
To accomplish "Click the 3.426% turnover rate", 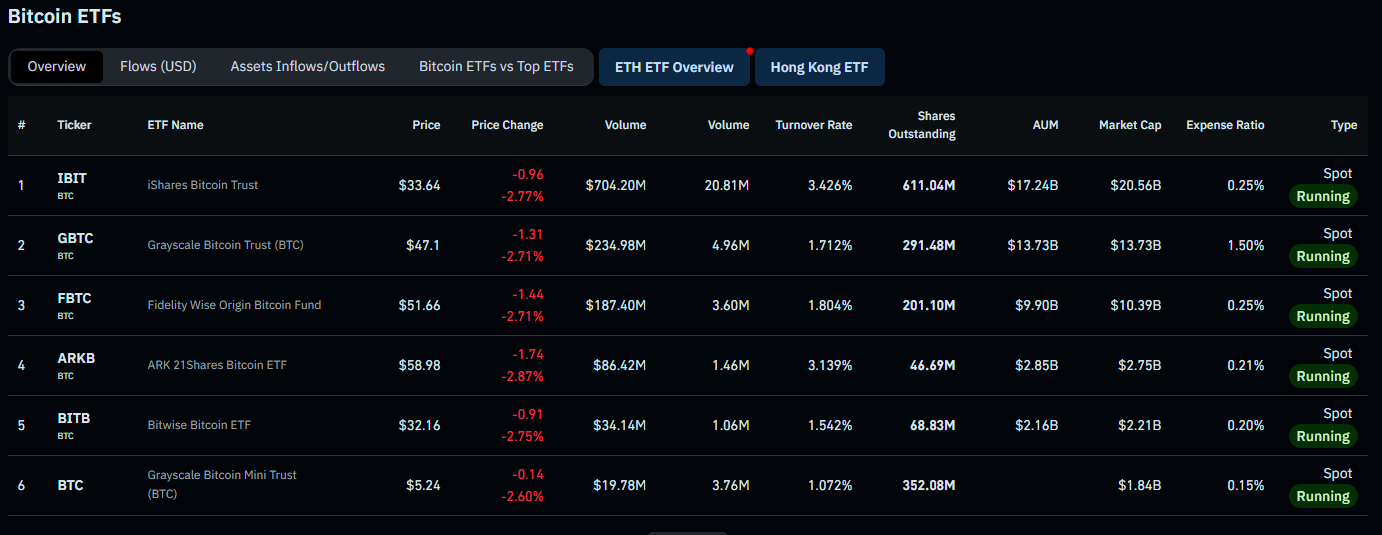I will pos(830,185).
